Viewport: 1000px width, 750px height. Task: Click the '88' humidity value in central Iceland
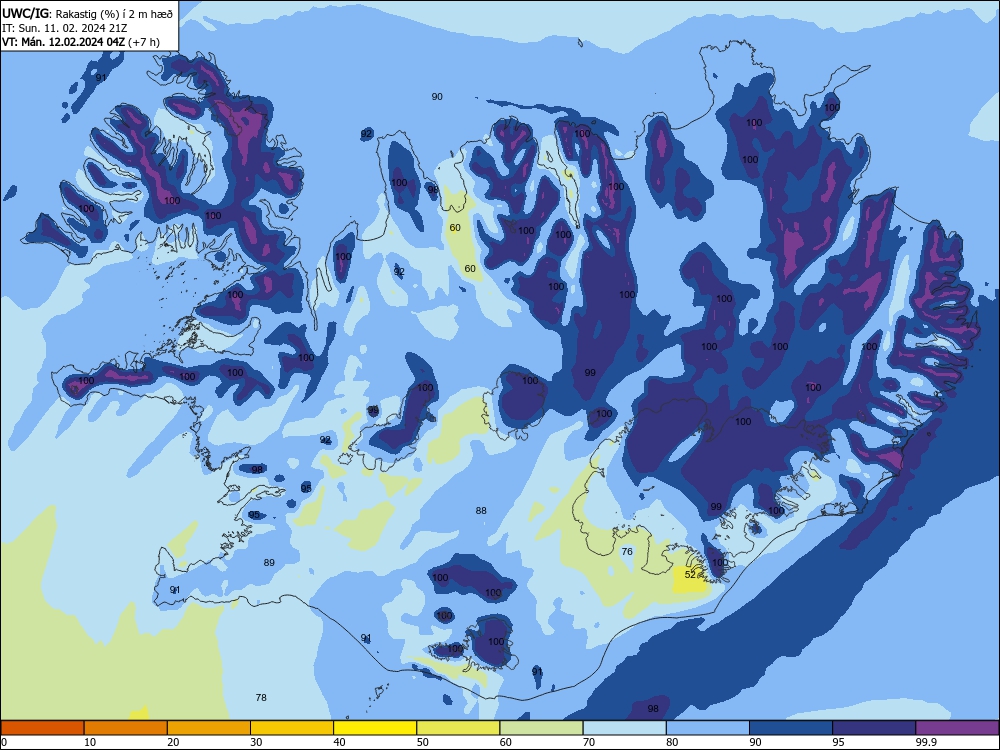pos(481,511)
